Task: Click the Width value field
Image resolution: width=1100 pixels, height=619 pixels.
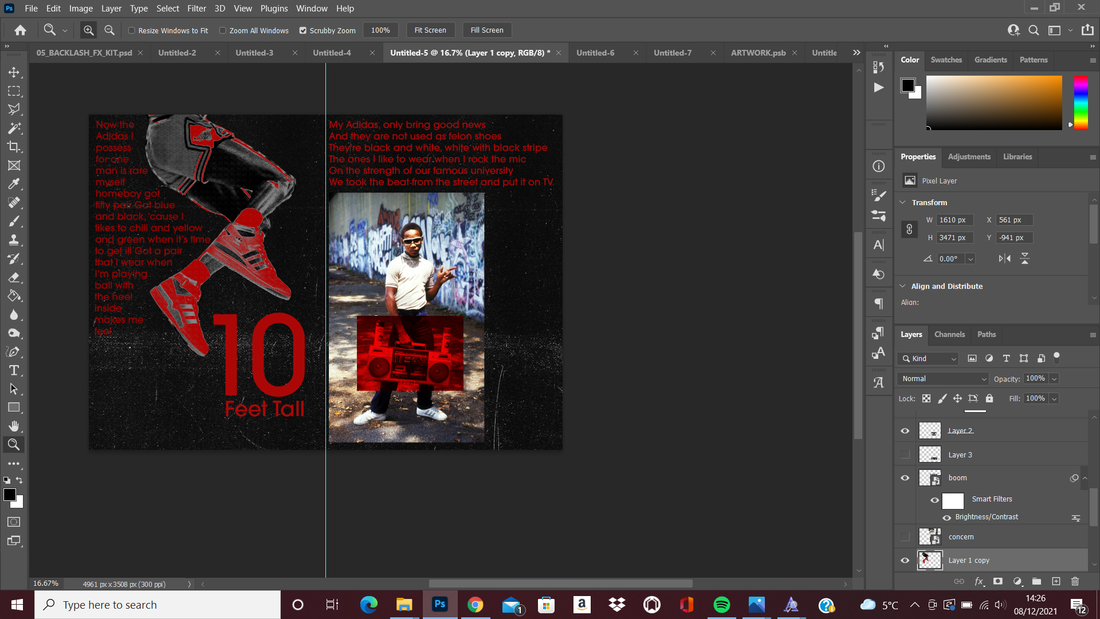Action: (x=955, y=220)
